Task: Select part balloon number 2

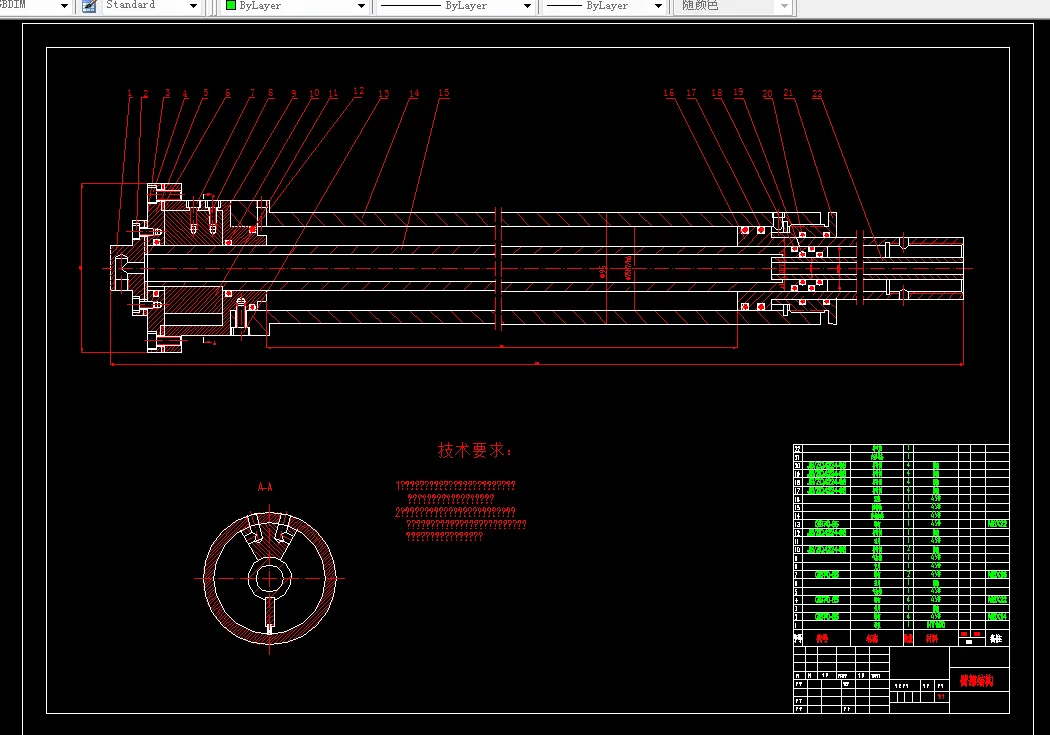Action: click(x=145, y=94)
